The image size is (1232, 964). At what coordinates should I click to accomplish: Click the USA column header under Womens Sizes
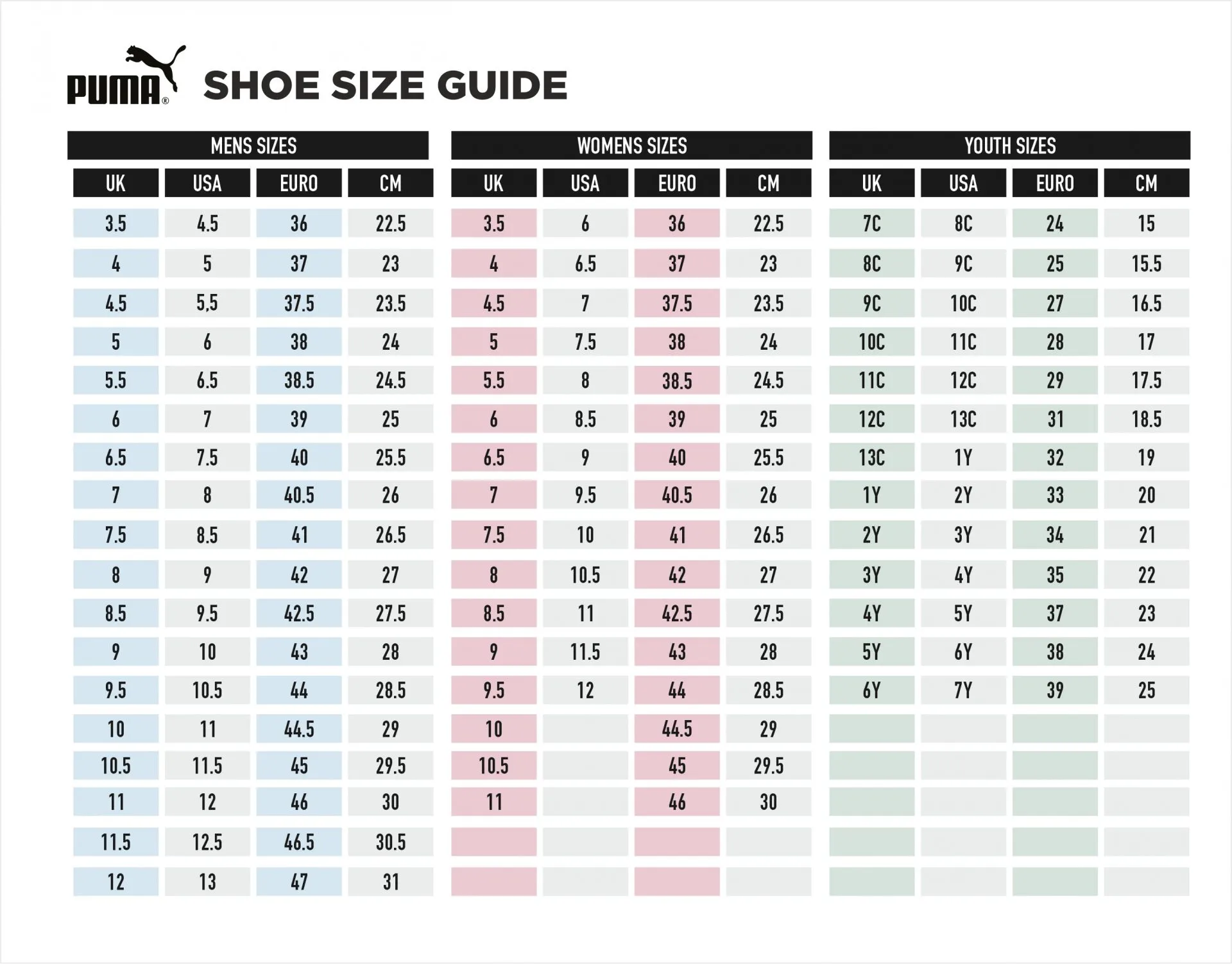tap(585, 183)
